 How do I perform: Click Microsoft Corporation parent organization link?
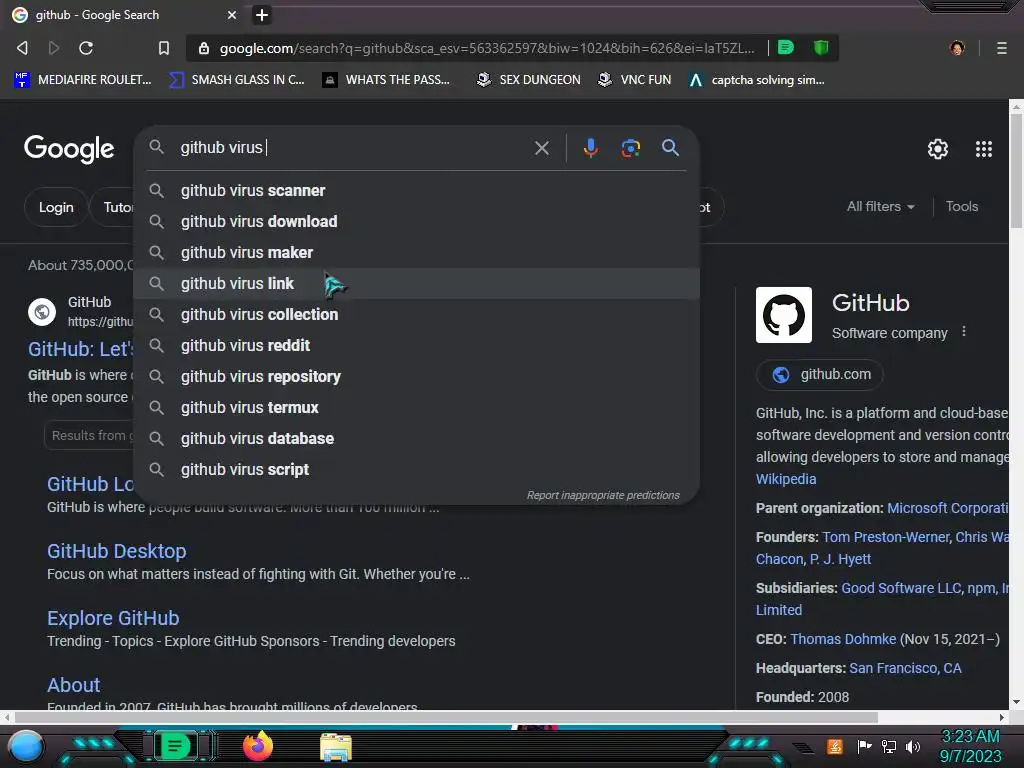(x=948, y=508)
